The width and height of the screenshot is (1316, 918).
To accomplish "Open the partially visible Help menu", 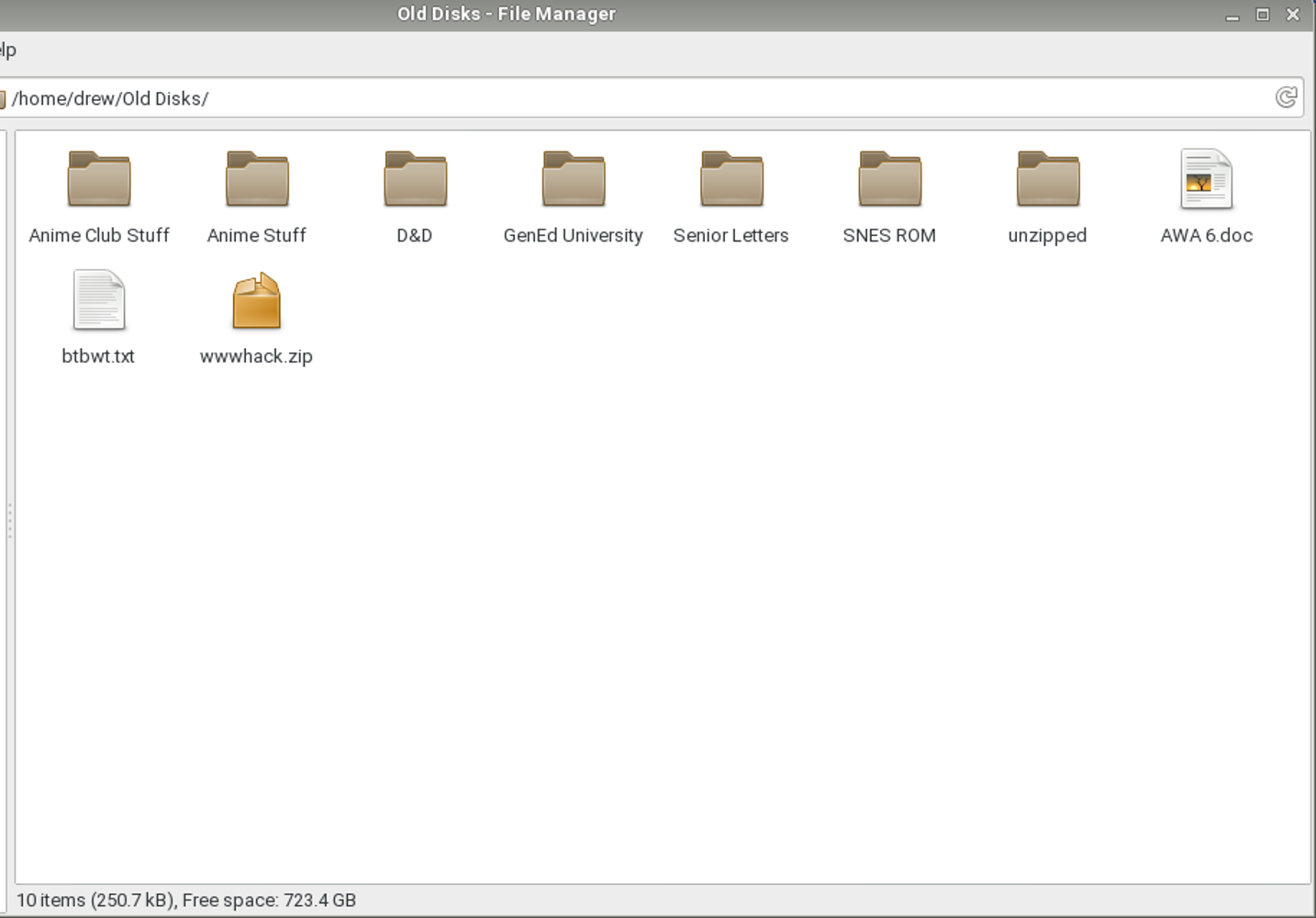I will click(7, 50).
